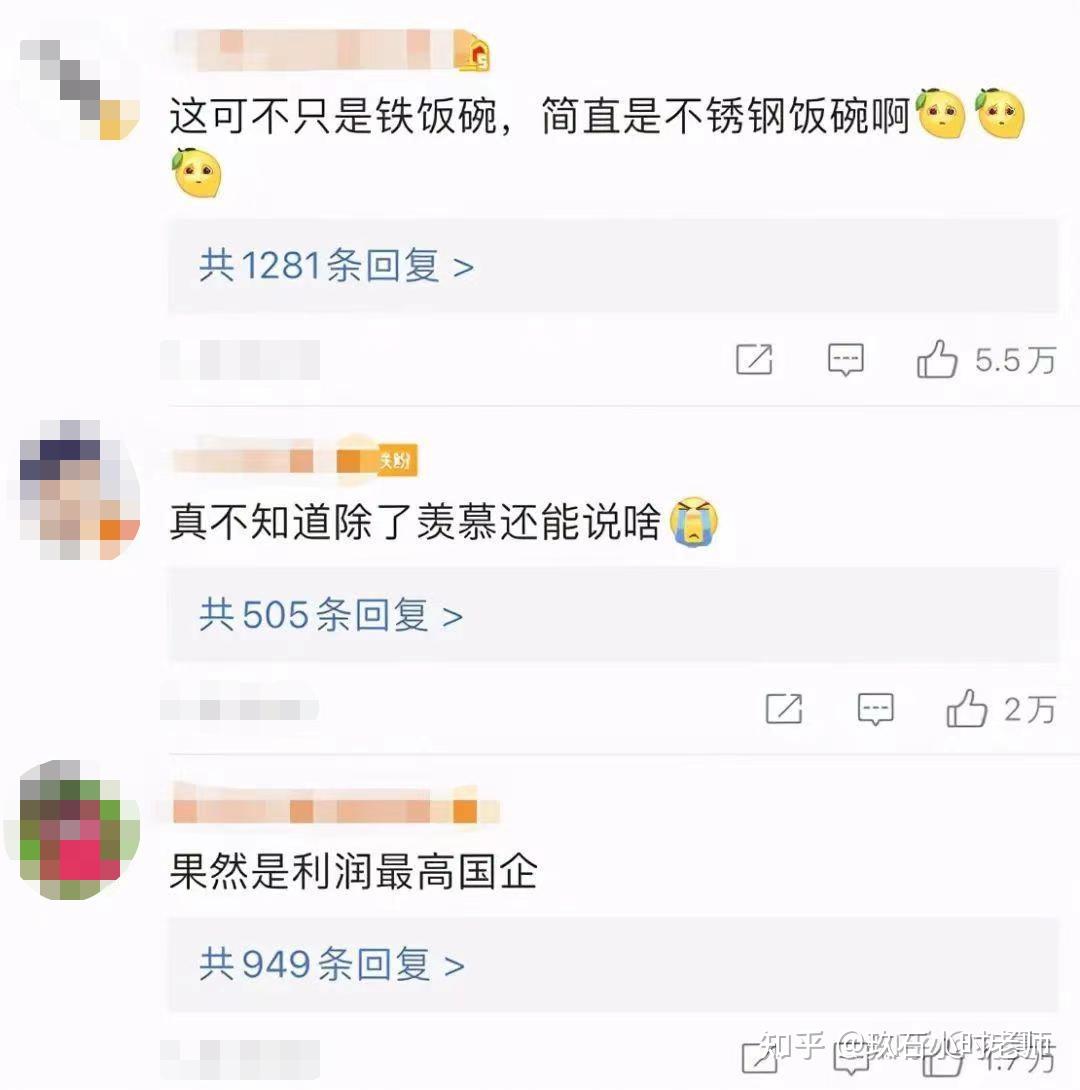The image size is (1080, 1090).
Task: Open the third commenter's blurred username
Action: (336, 806)
